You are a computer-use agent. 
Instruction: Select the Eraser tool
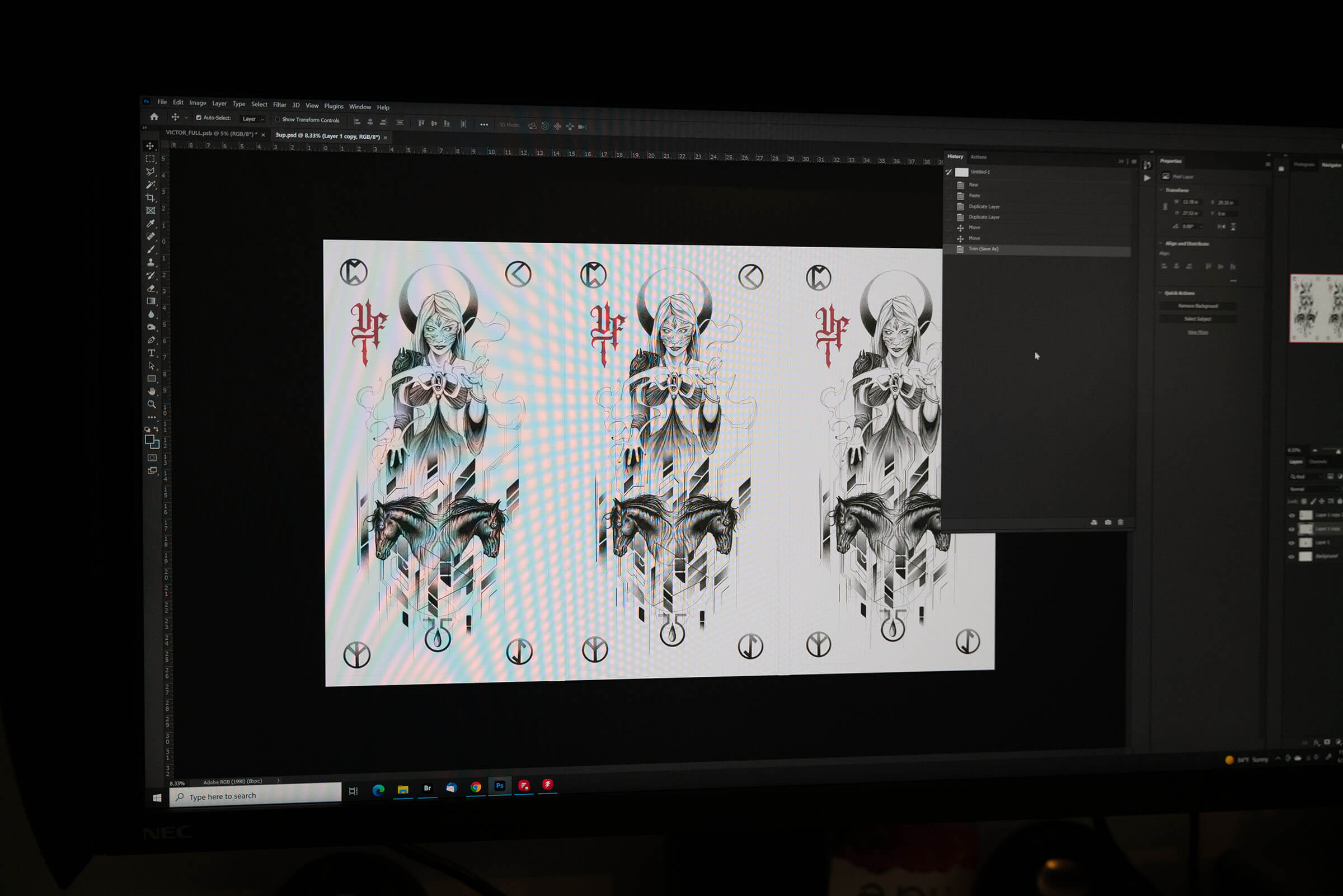point(151,289)
